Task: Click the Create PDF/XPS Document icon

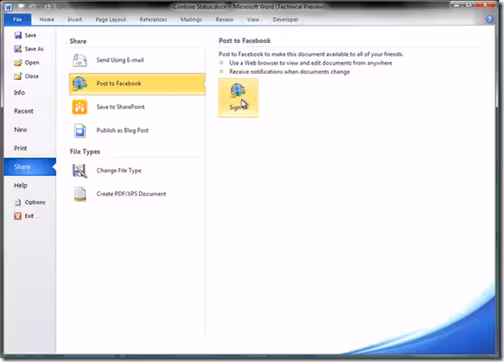Action: click(80, 194)
